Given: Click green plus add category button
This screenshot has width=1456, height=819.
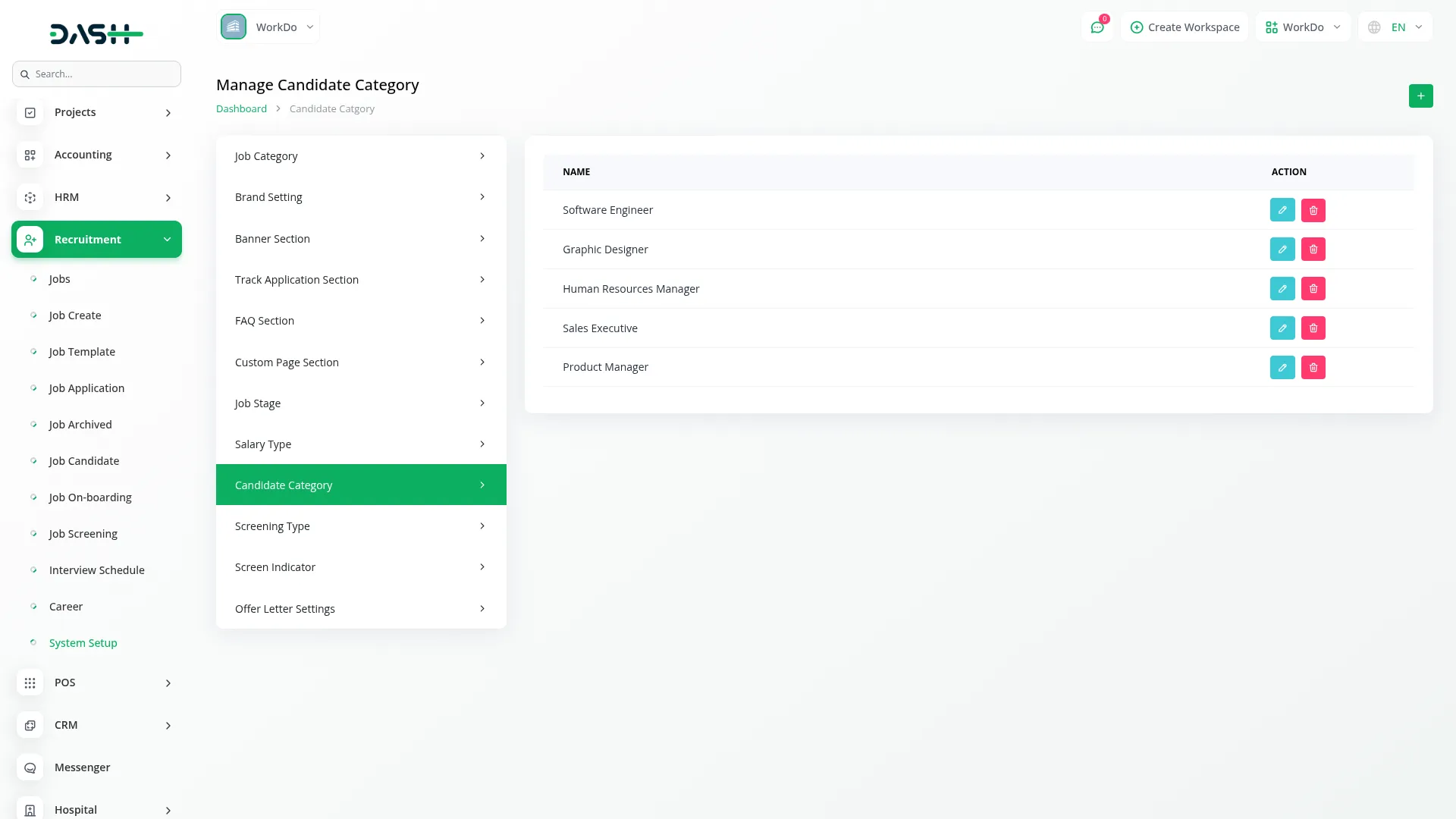Looking at the screenshot, I should click(1420, 96).
